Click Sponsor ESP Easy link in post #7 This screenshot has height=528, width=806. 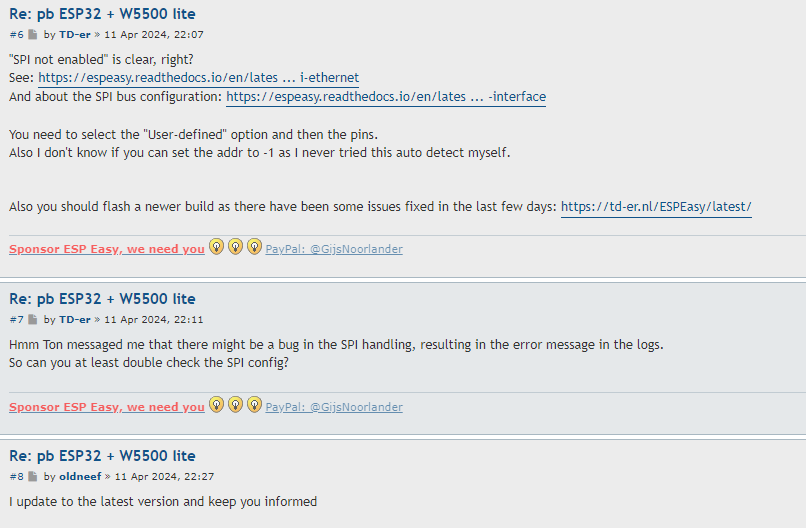[107, 407]
